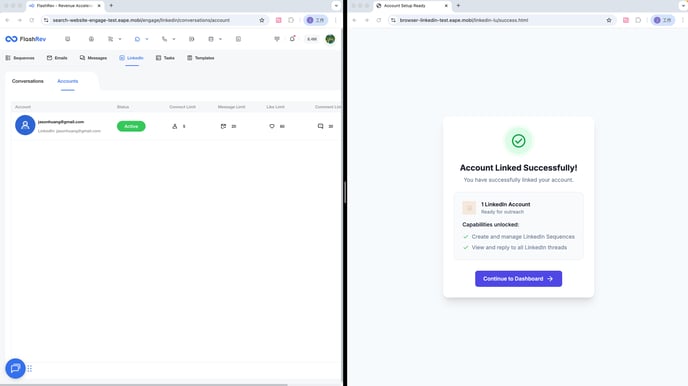Go to the Sequences tab
This screenshot has width=688, height=386.
tap(20, 58)
